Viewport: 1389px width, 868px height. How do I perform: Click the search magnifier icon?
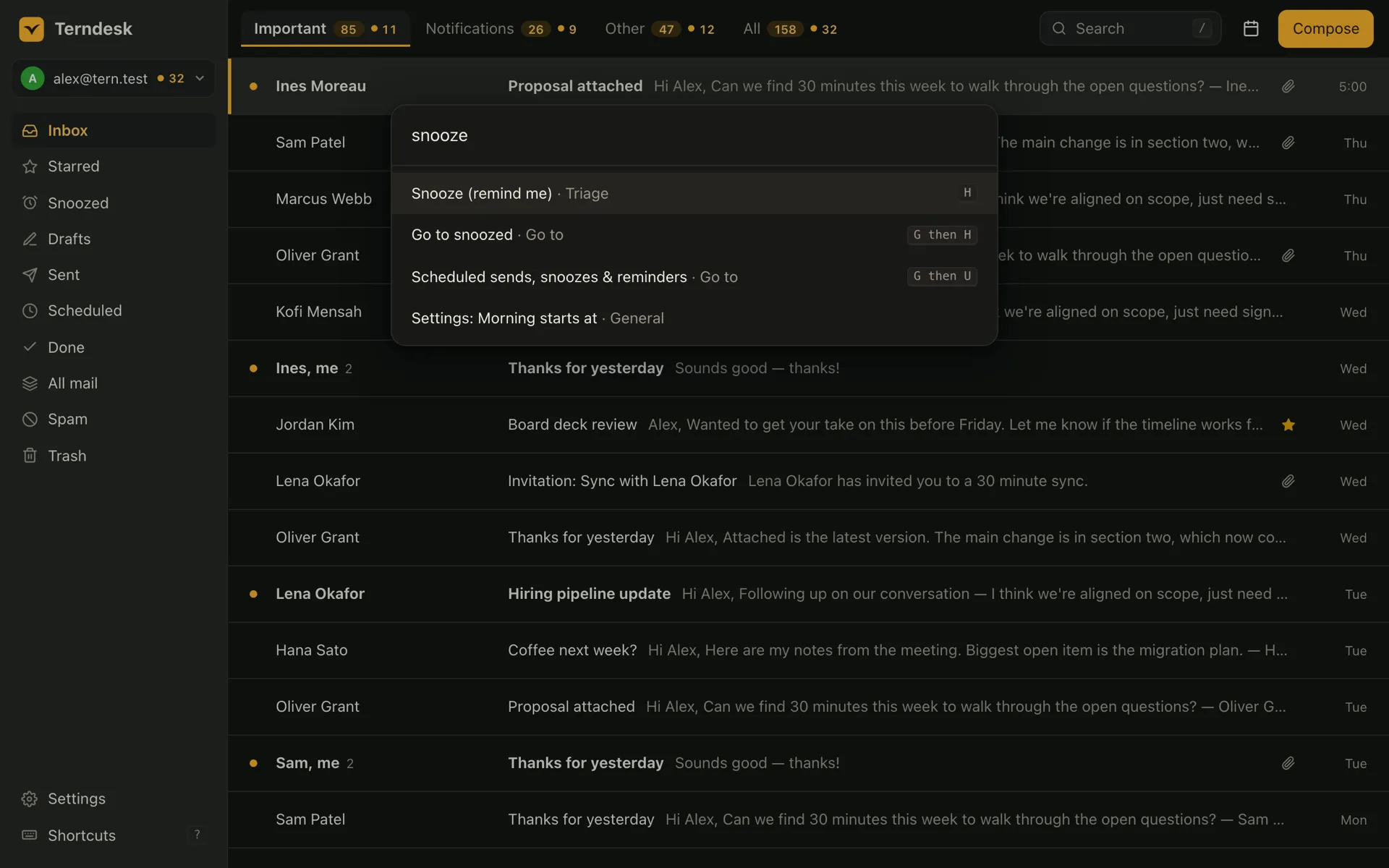pyautogui.click(x=1059, y=29)
